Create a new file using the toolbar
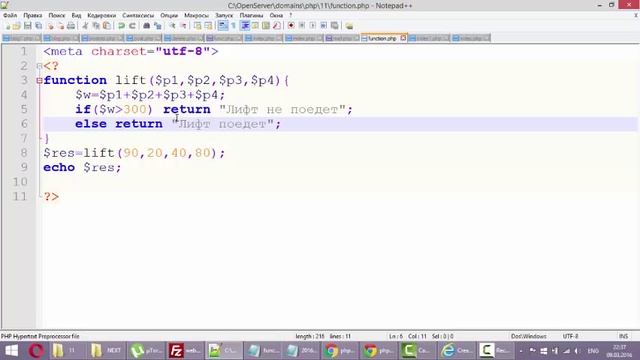Screen dimensions: 640x360 pyautogui.click(x=7, y=26)
